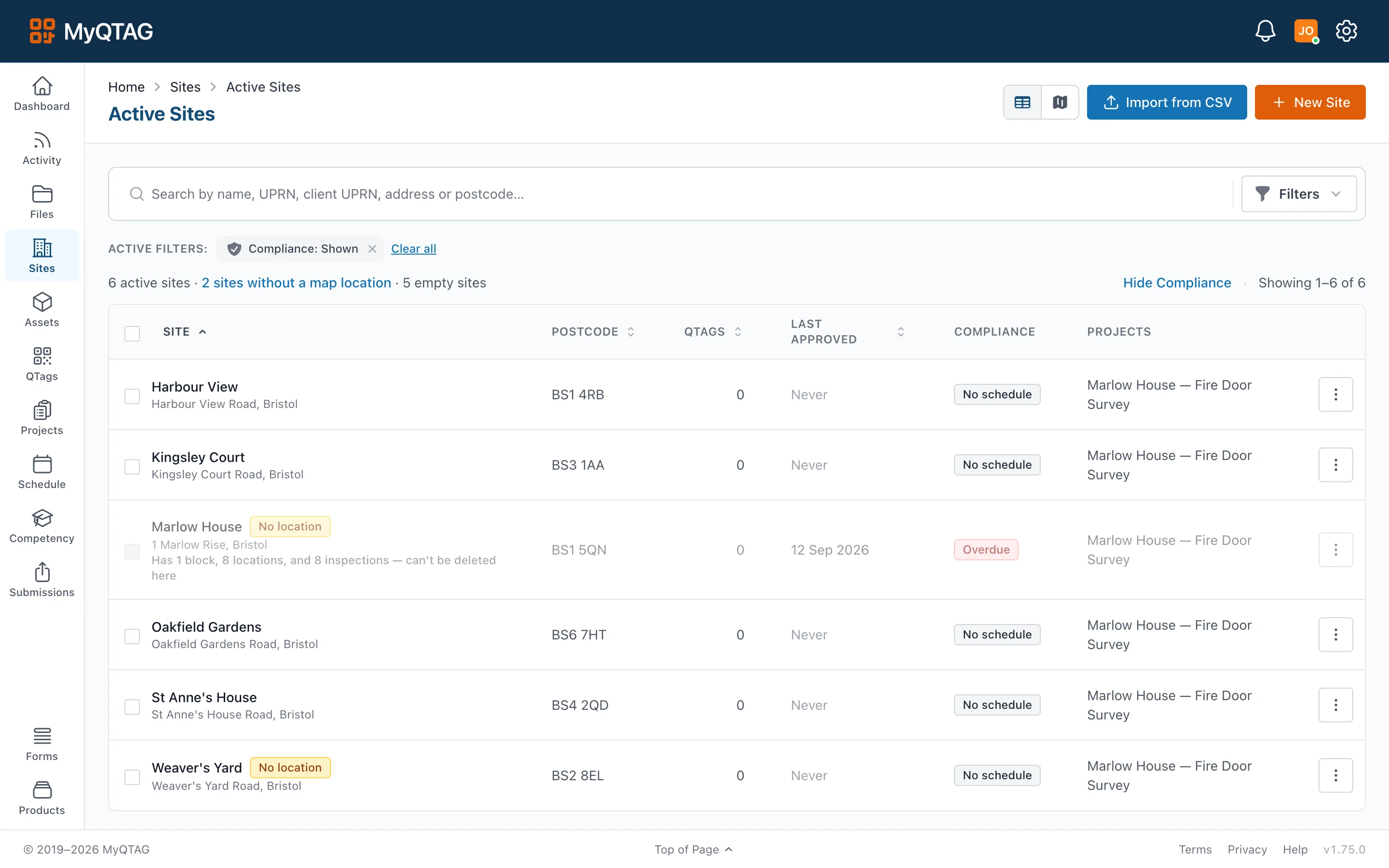Viewport: 1389px width, 868px height.
Task: Show 2 sites without a map location
Action: [x=296, y=283]
